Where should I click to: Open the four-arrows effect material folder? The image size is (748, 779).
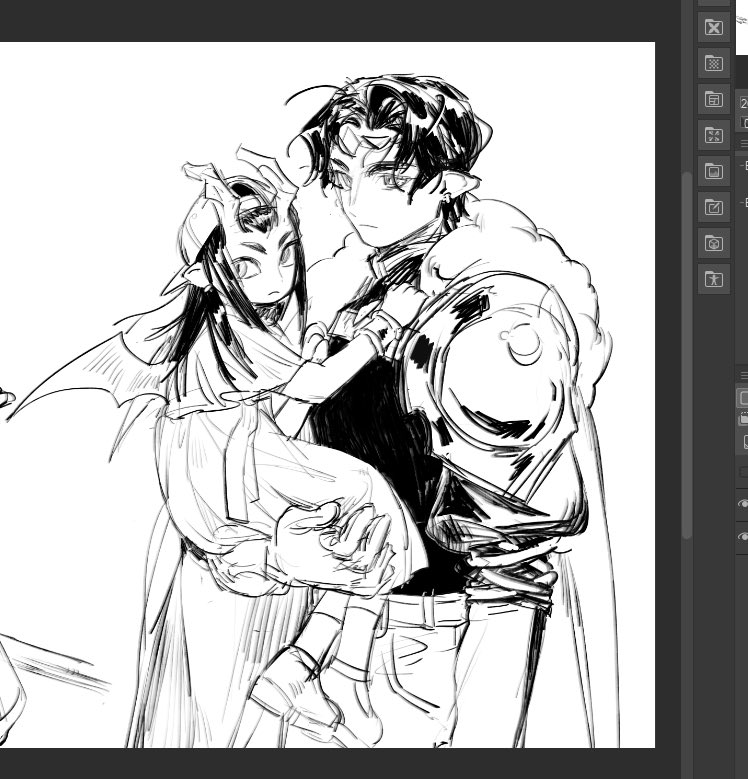[x=714, y=136]
